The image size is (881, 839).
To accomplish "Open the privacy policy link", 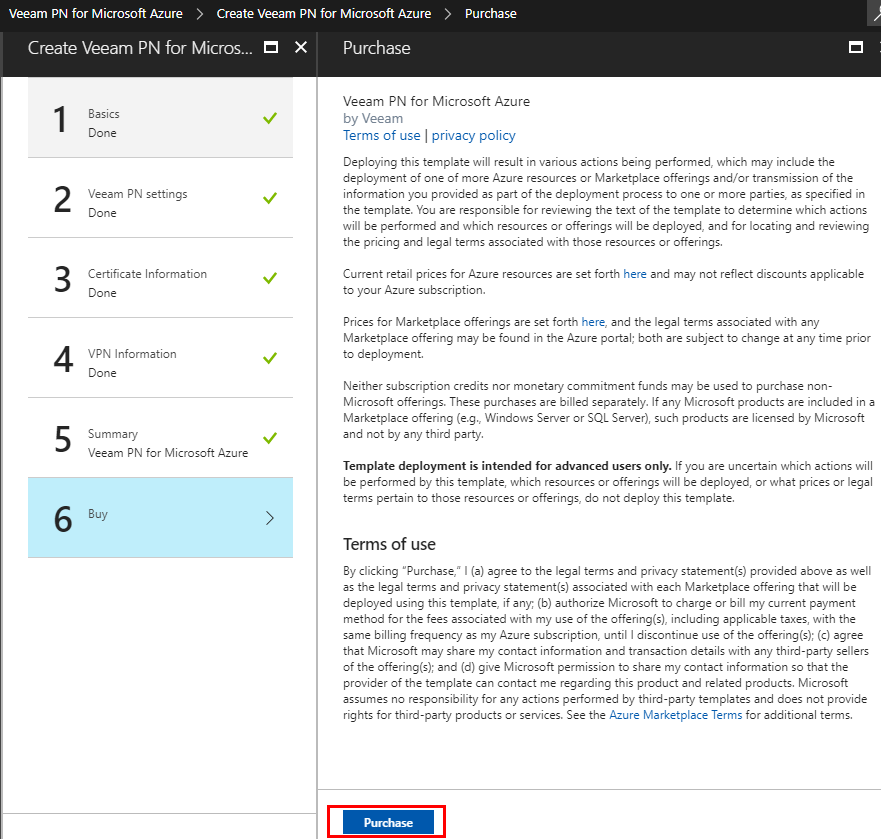I will click(473, 135).
